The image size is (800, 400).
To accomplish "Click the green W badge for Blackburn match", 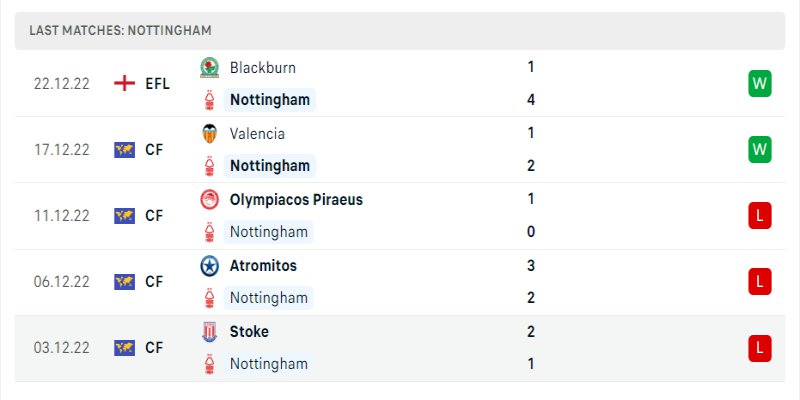I will pyautogui.click(x=759, y=84).
